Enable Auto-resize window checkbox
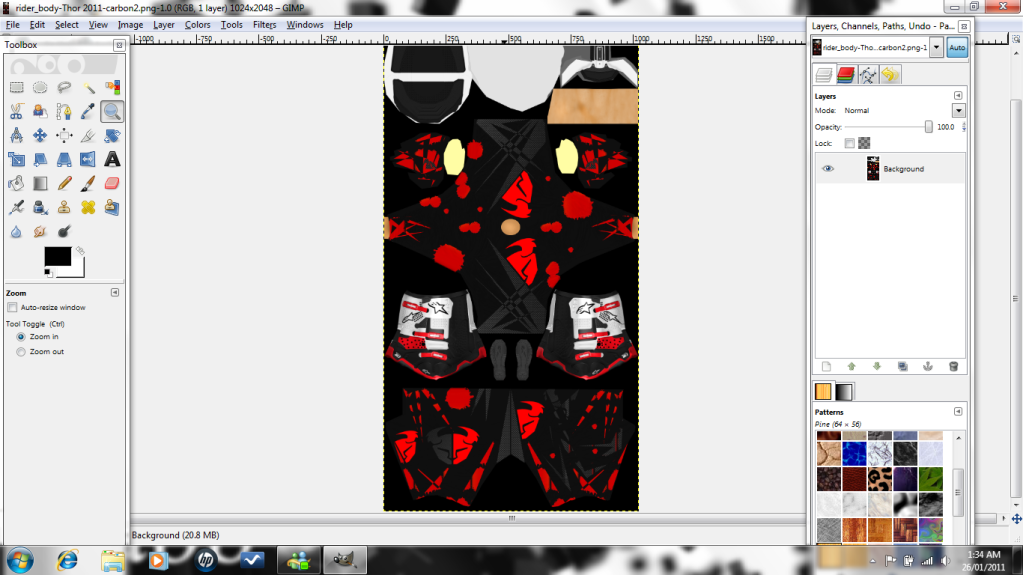Screen dimensions: 1023x575 click(x=12, y=307)
